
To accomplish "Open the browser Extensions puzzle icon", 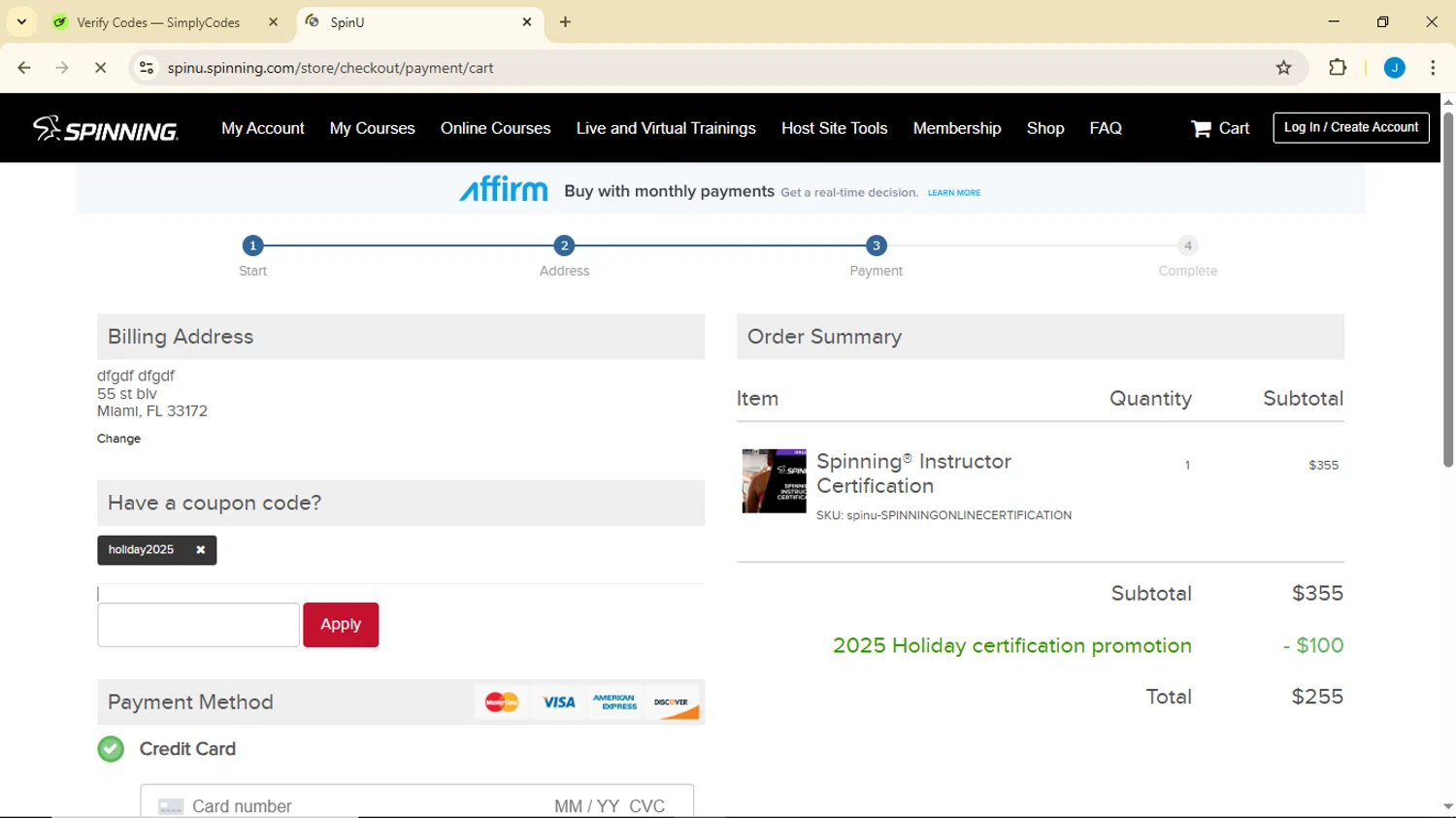I will pos(1338,68).
